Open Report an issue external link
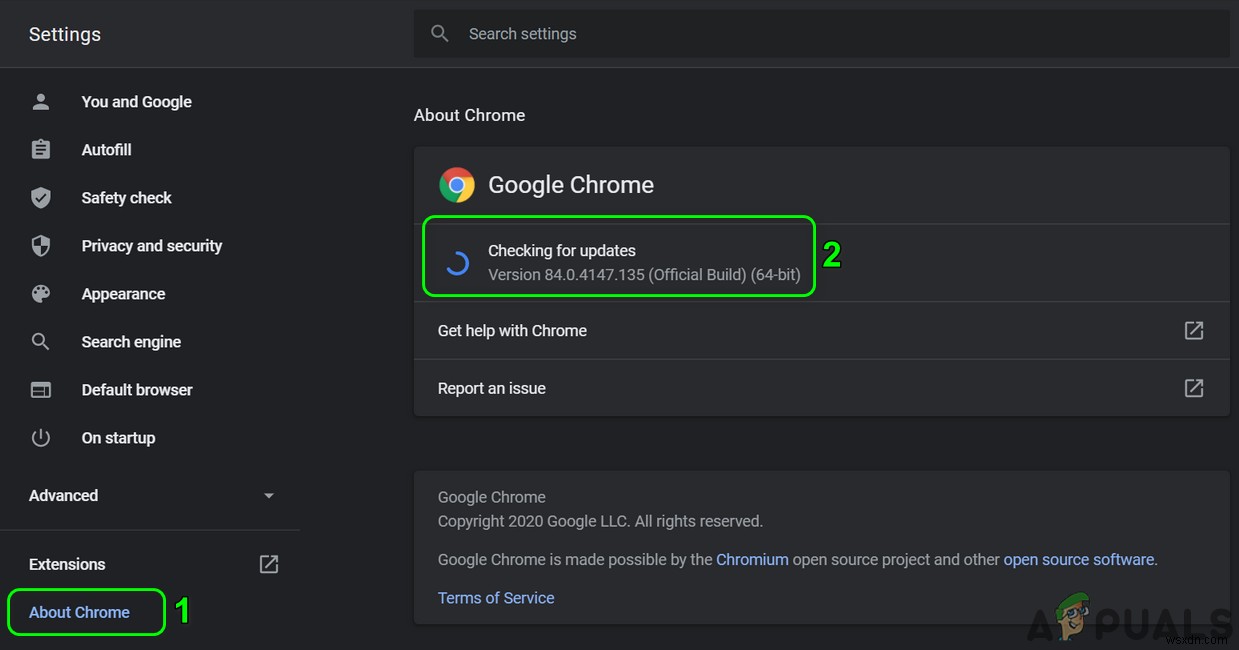The height and width of the screenshot is (650, 1239). pyautogui.click(x=1194, y=388)
